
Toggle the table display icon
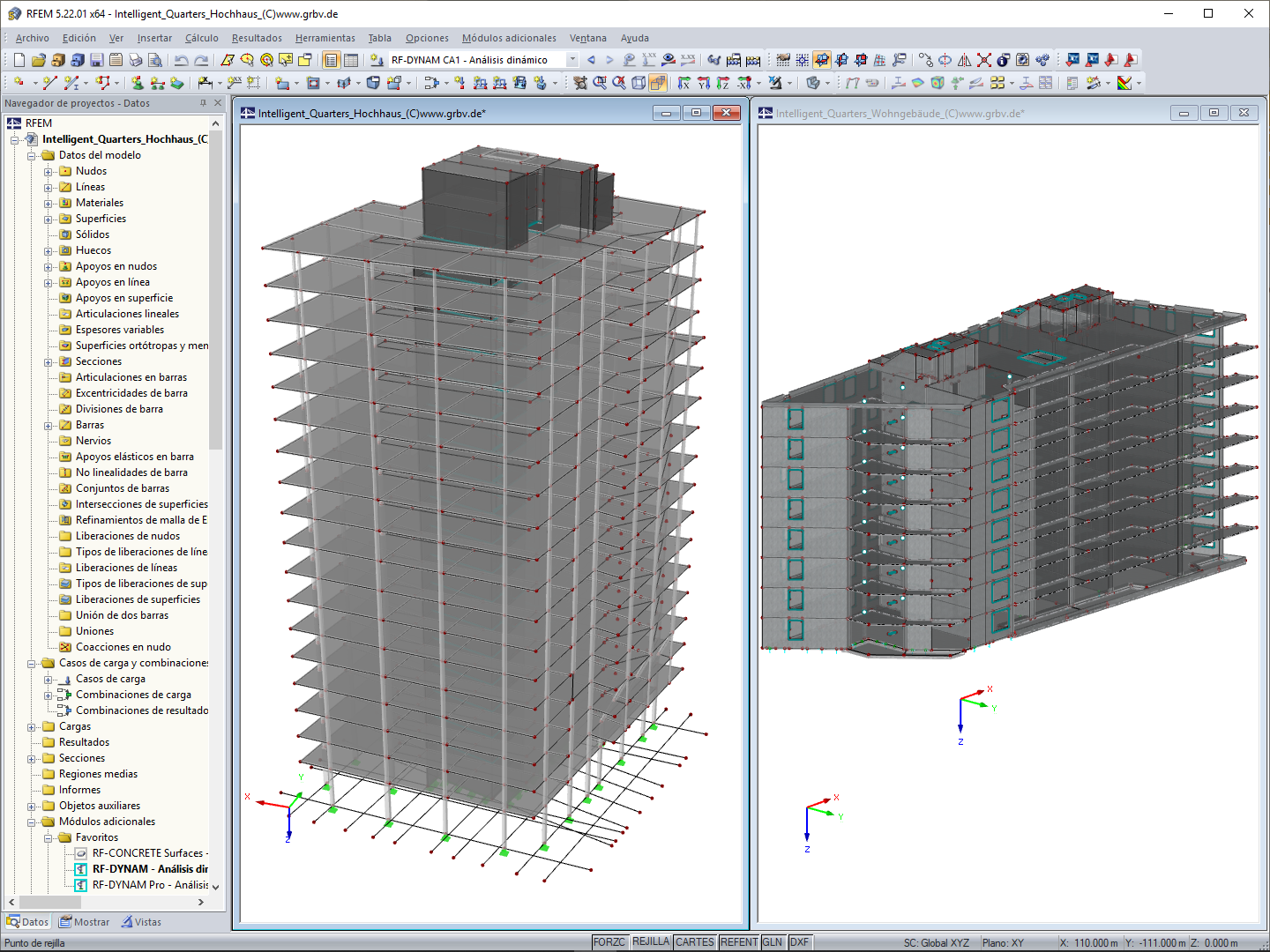pyautogui.click(x=351, y=60)
